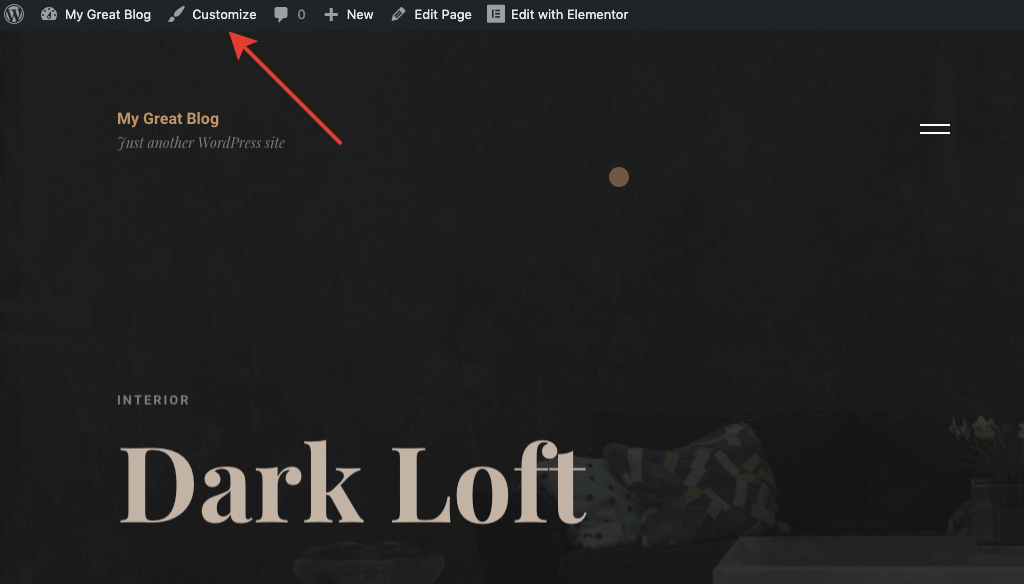Click the Edit Page pencil icon
The image size is (1024, 584).
(x=398, y=14)
